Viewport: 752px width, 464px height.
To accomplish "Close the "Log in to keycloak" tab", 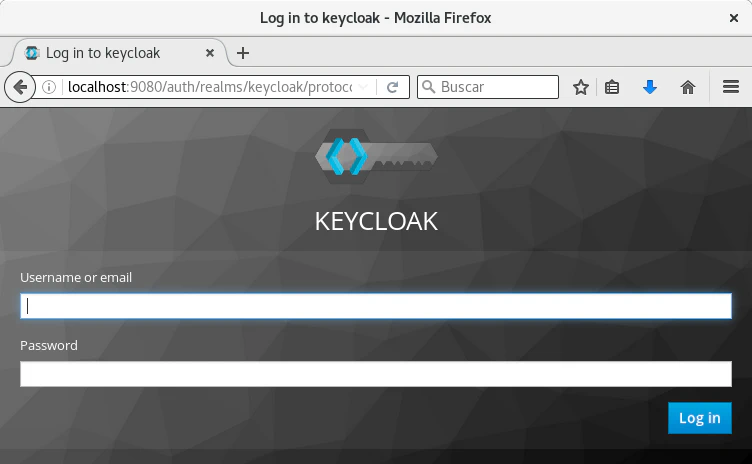I will click(x=210, y=53).
